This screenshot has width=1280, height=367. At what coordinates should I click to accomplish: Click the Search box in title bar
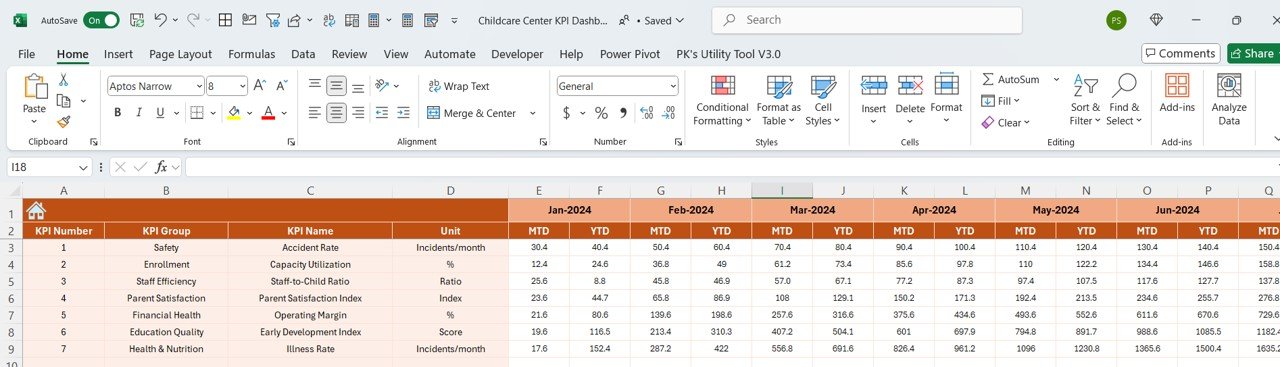867,20
